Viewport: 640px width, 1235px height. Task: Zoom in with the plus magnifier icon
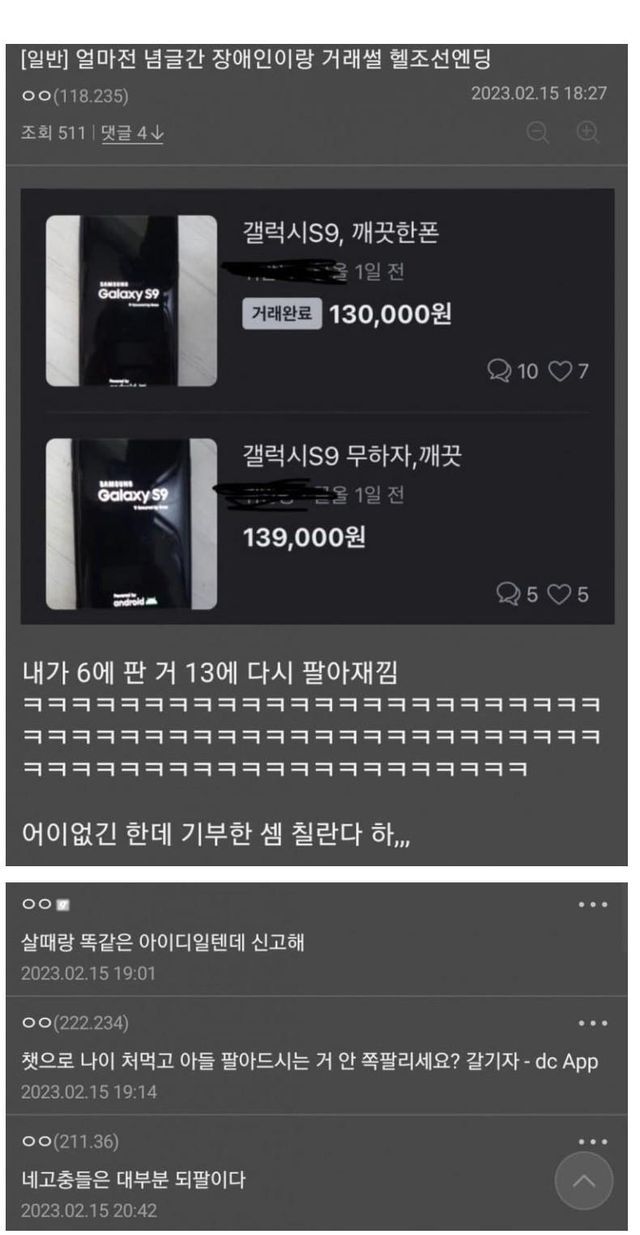[x=589, y=132]
